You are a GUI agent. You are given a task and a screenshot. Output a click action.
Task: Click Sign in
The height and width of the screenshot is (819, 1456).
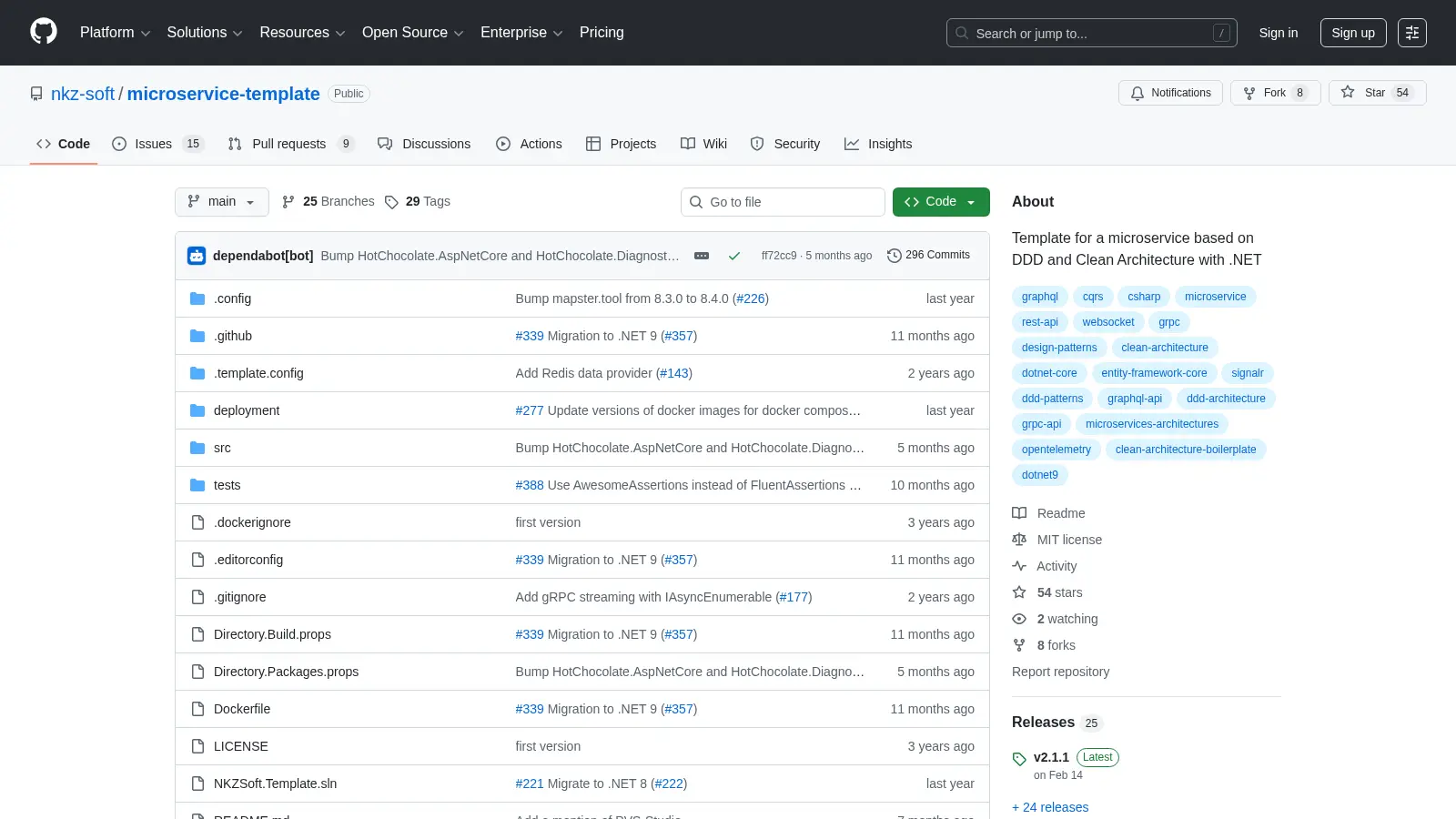point(1279,33)
